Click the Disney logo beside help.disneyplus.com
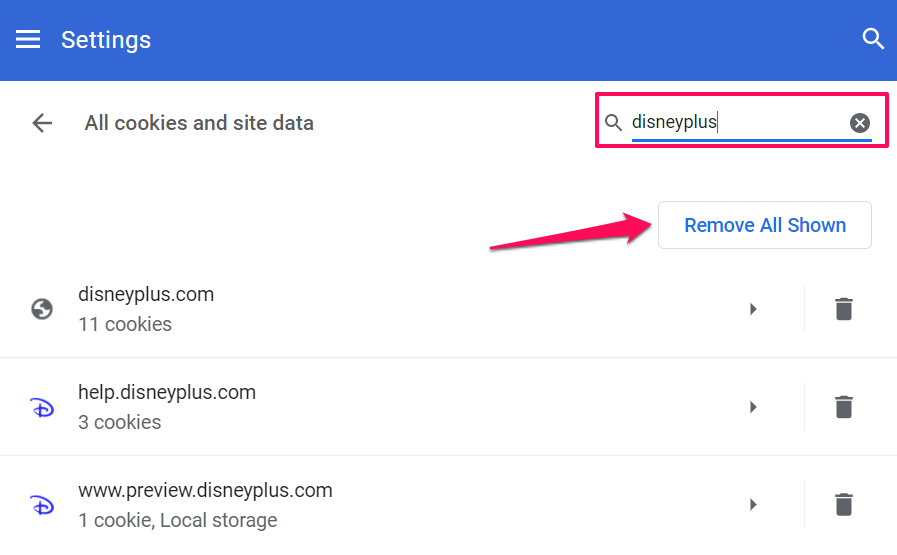This screenshot has height=555, width=897. coord(42,407)
